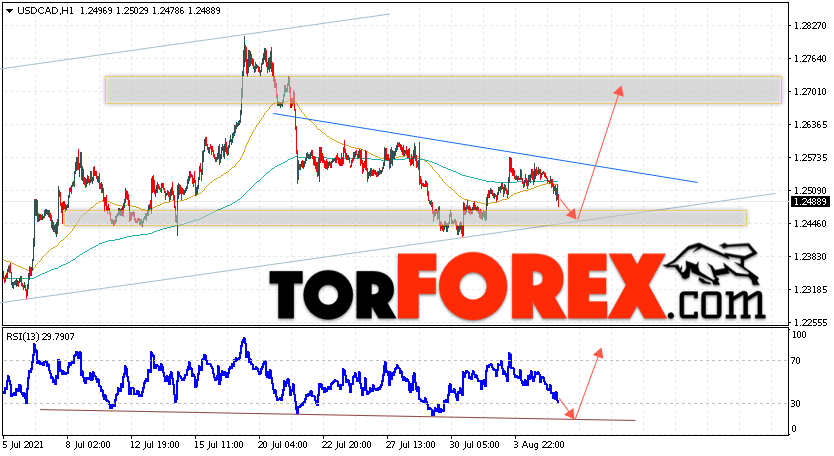Select the 30 Jul 05:00 time label

474,444
